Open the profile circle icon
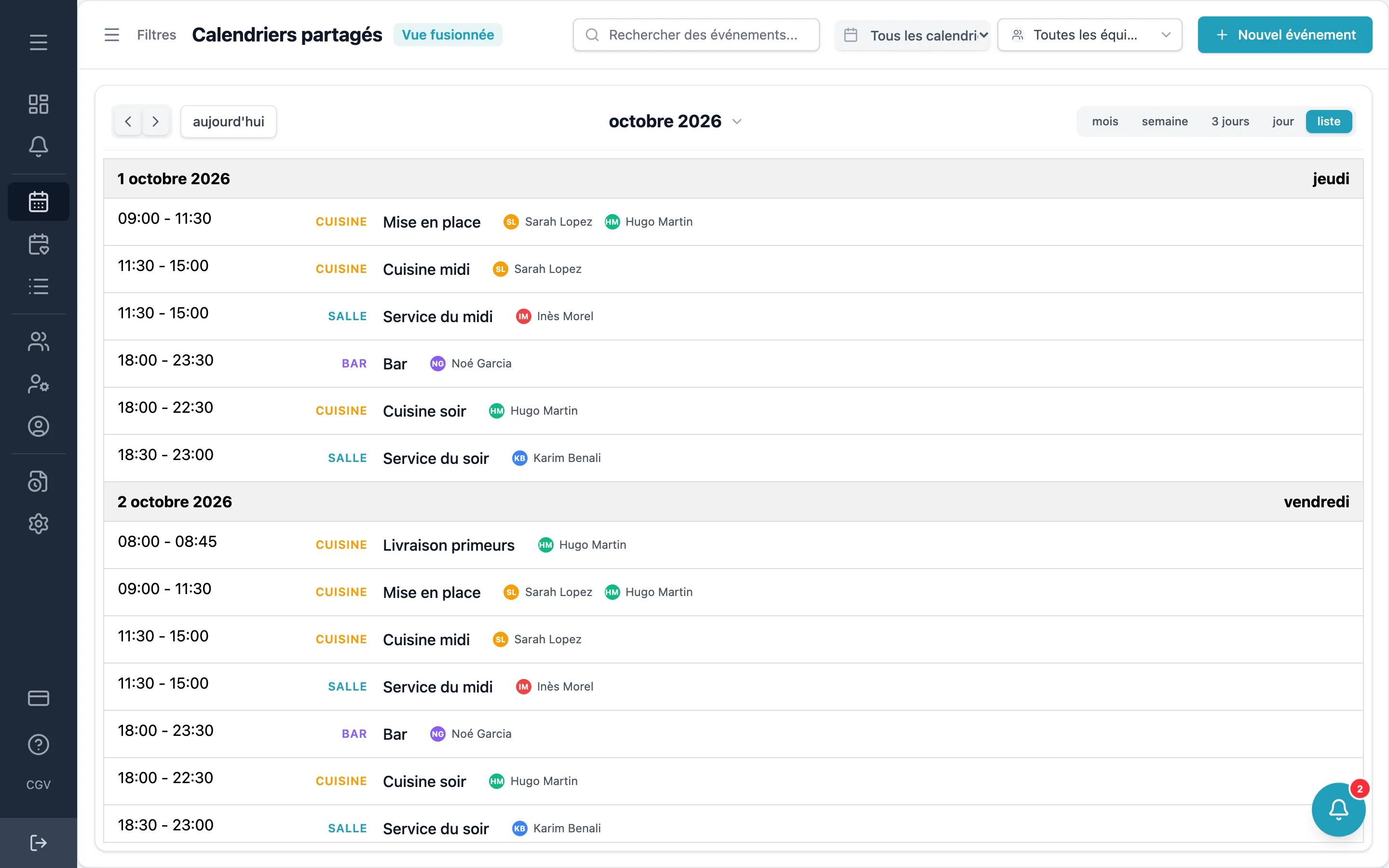Viewport: 1389px width, 868px height. 39,426
